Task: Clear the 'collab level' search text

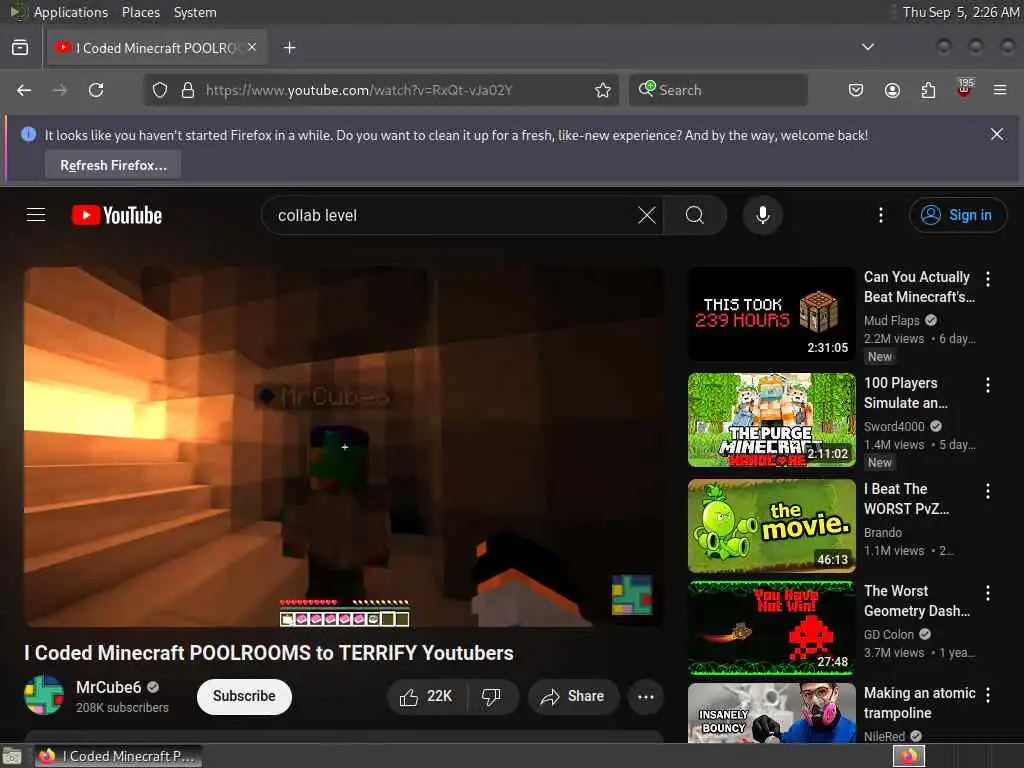Action: click(x=647, y=216)
